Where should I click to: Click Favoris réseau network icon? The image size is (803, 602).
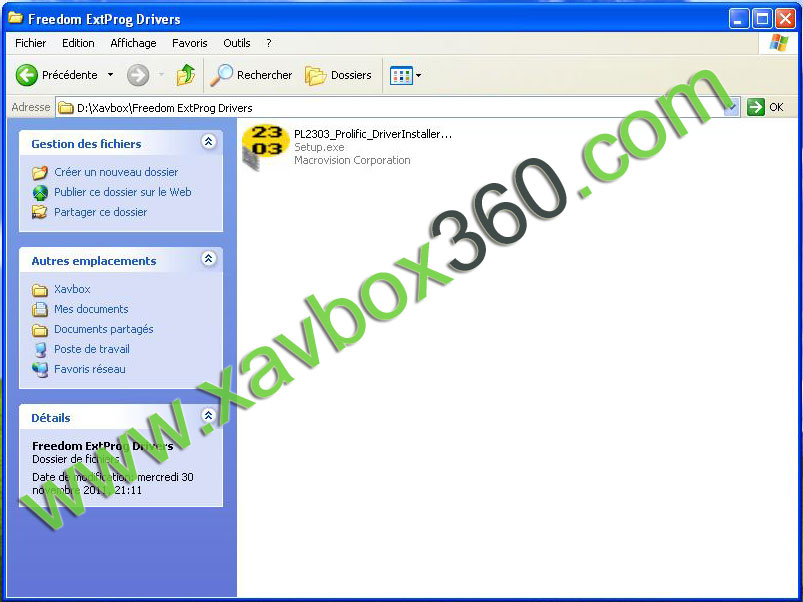(40, 370)
